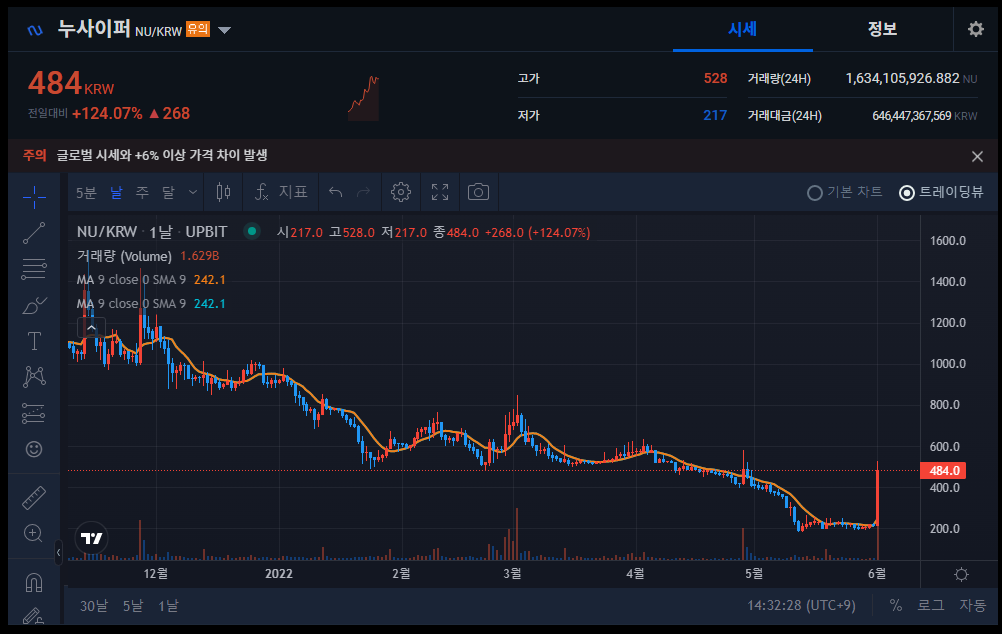The image size is (1002, 634).
Task: Undo the last chart action
Action: pyautogui.click(x=335, y=192)
